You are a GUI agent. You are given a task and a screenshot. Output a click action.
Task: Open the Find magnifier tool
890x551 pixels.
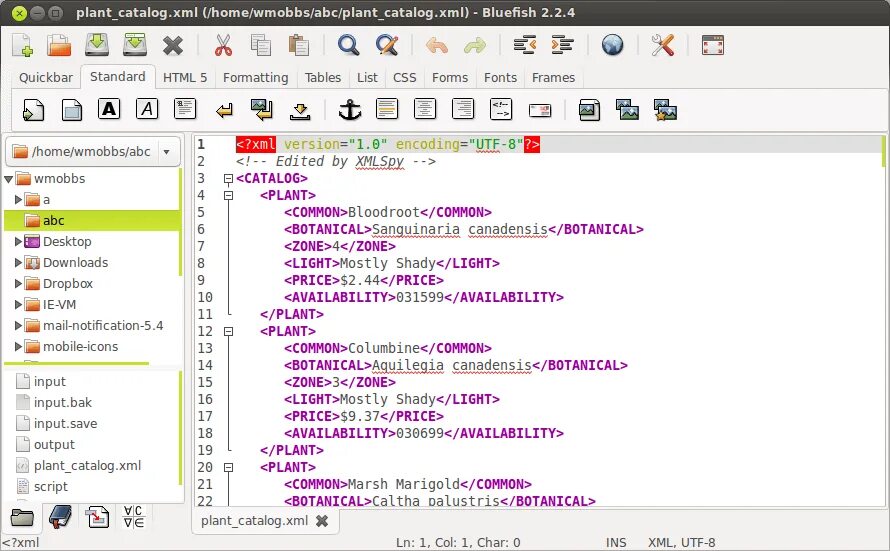pyautogui.click(x=349, y=45)
